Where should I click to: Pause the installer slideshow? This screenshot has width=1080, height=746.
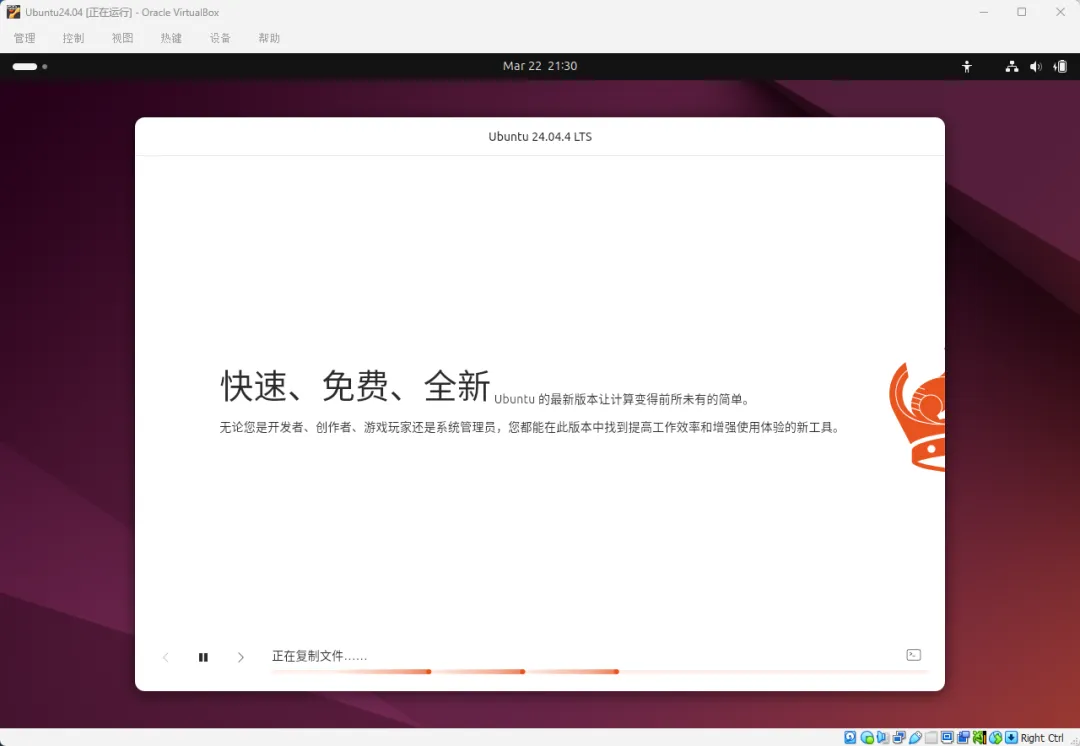tap(203, 657)
